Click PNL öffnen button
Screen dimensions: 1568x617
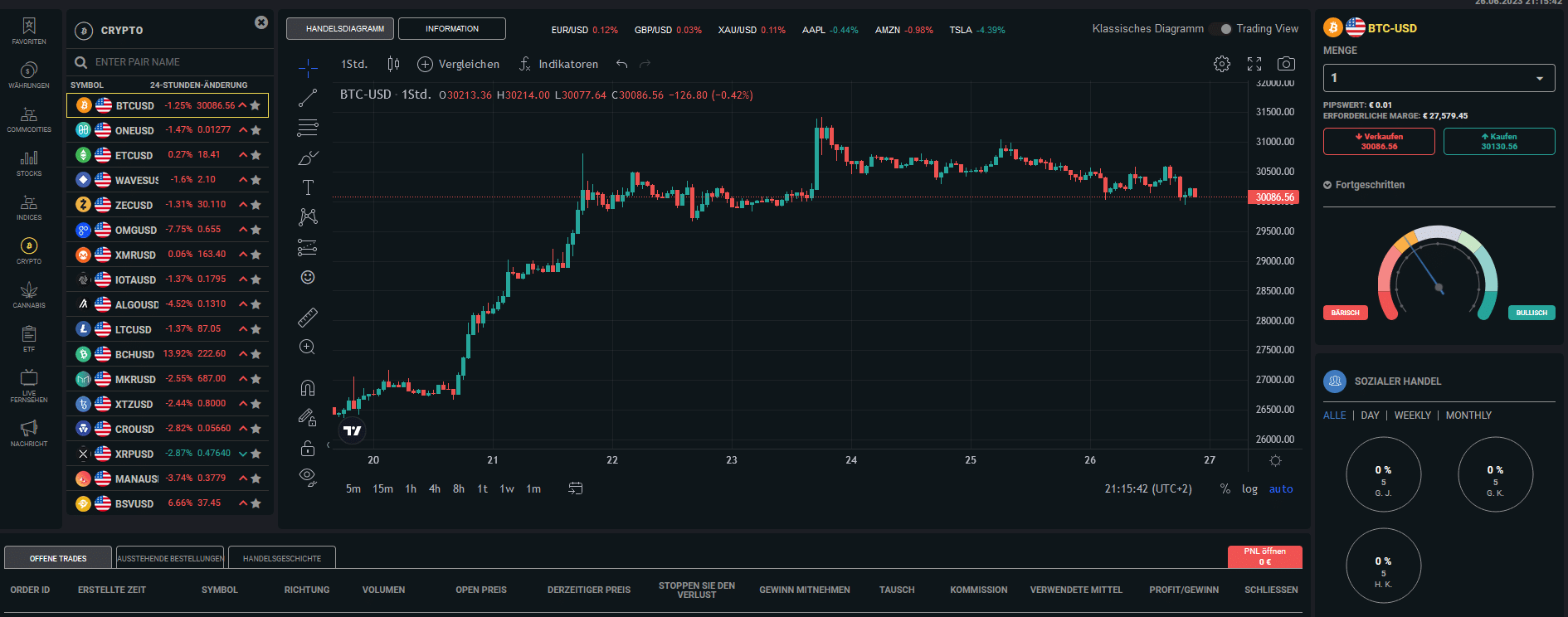[x=1264, y=556]
